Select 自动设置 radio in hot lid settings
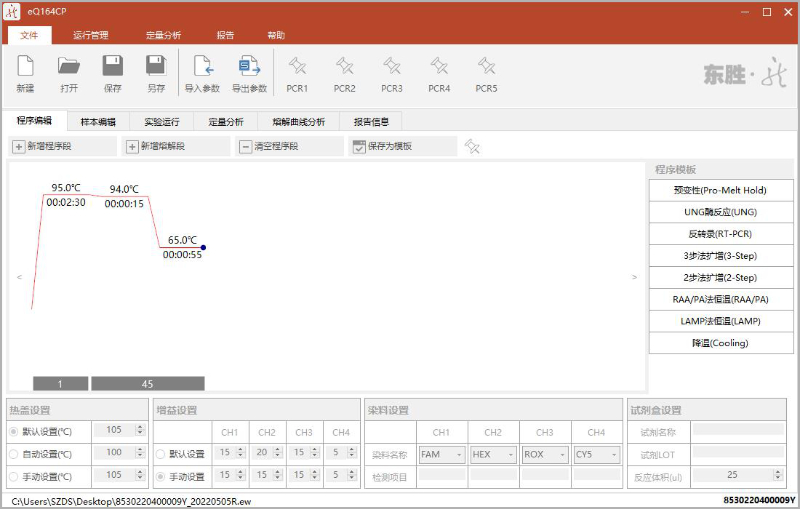Viewport: 800px width, 509px height. point(14,454)
